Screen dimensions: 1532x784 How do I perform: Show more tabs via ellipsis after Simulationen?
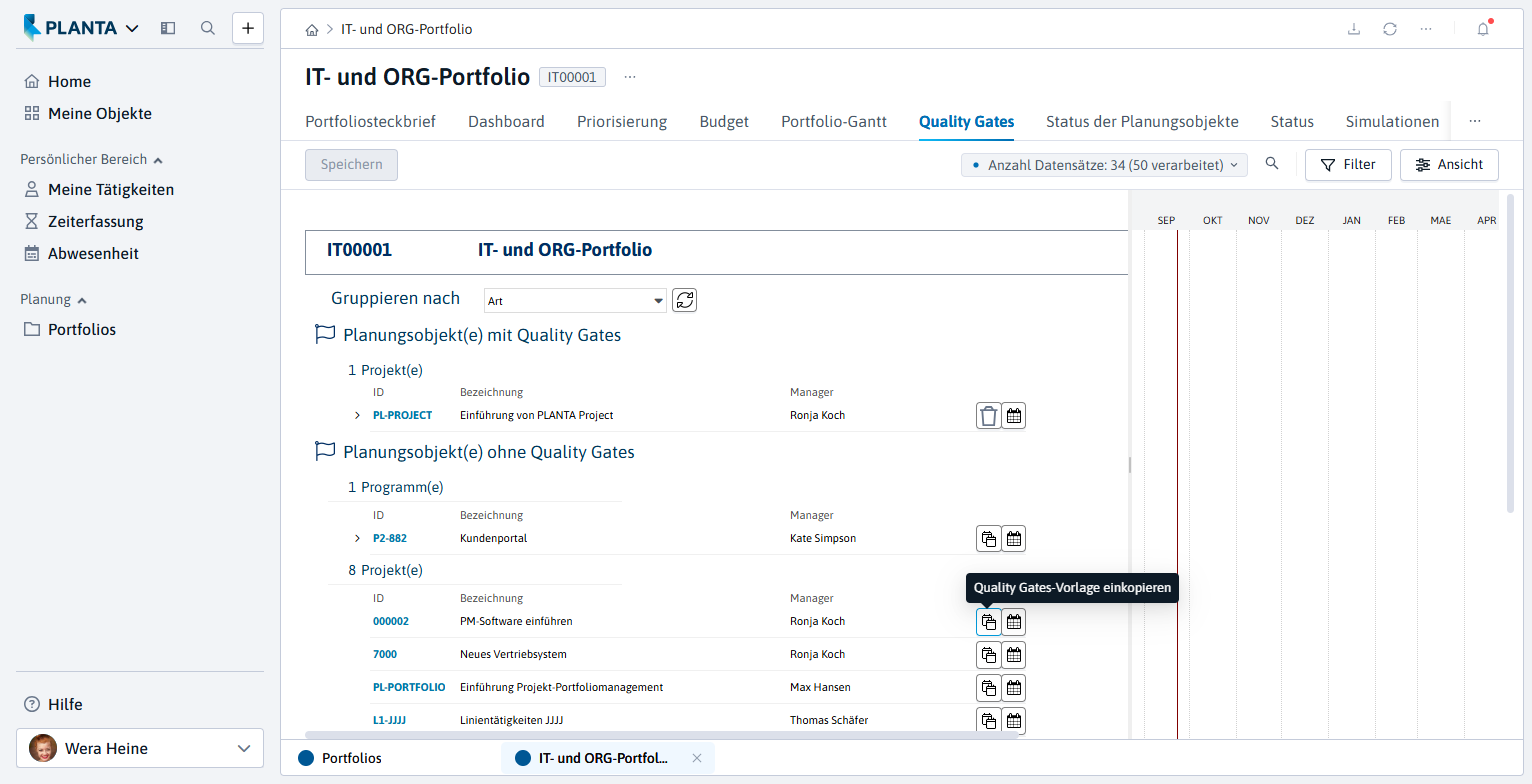[x=1475, y=121]
